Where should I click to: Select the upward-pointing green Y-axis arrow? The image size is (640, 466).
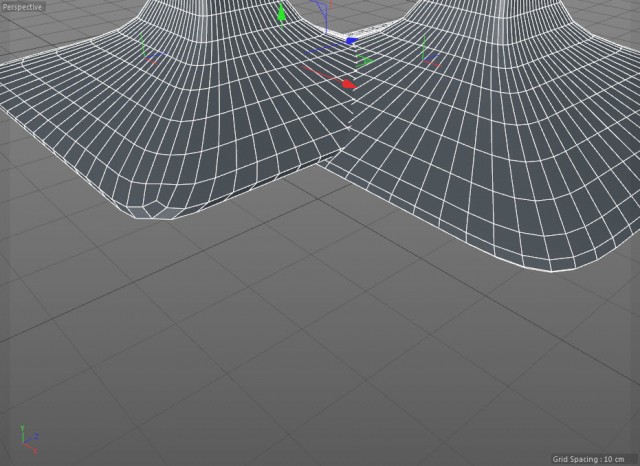281,12
